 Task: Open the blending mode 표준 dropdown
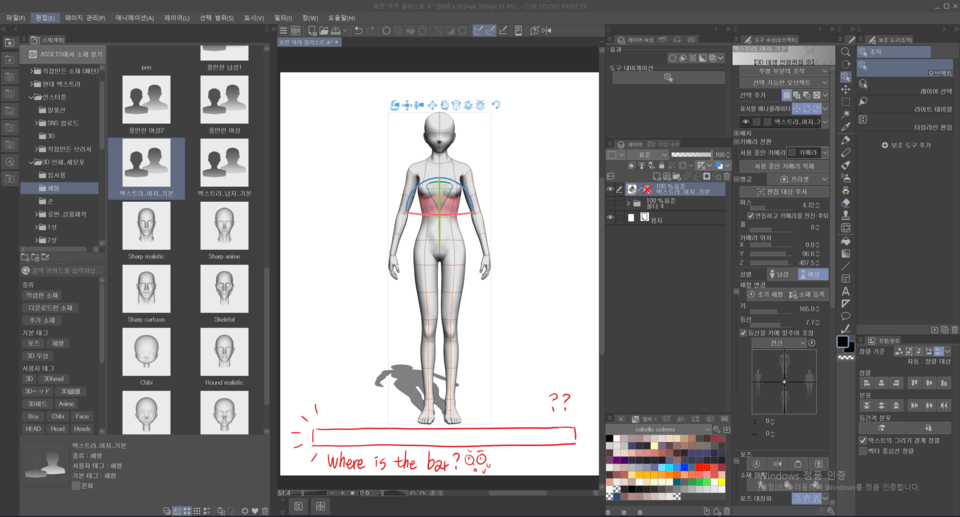650,155
